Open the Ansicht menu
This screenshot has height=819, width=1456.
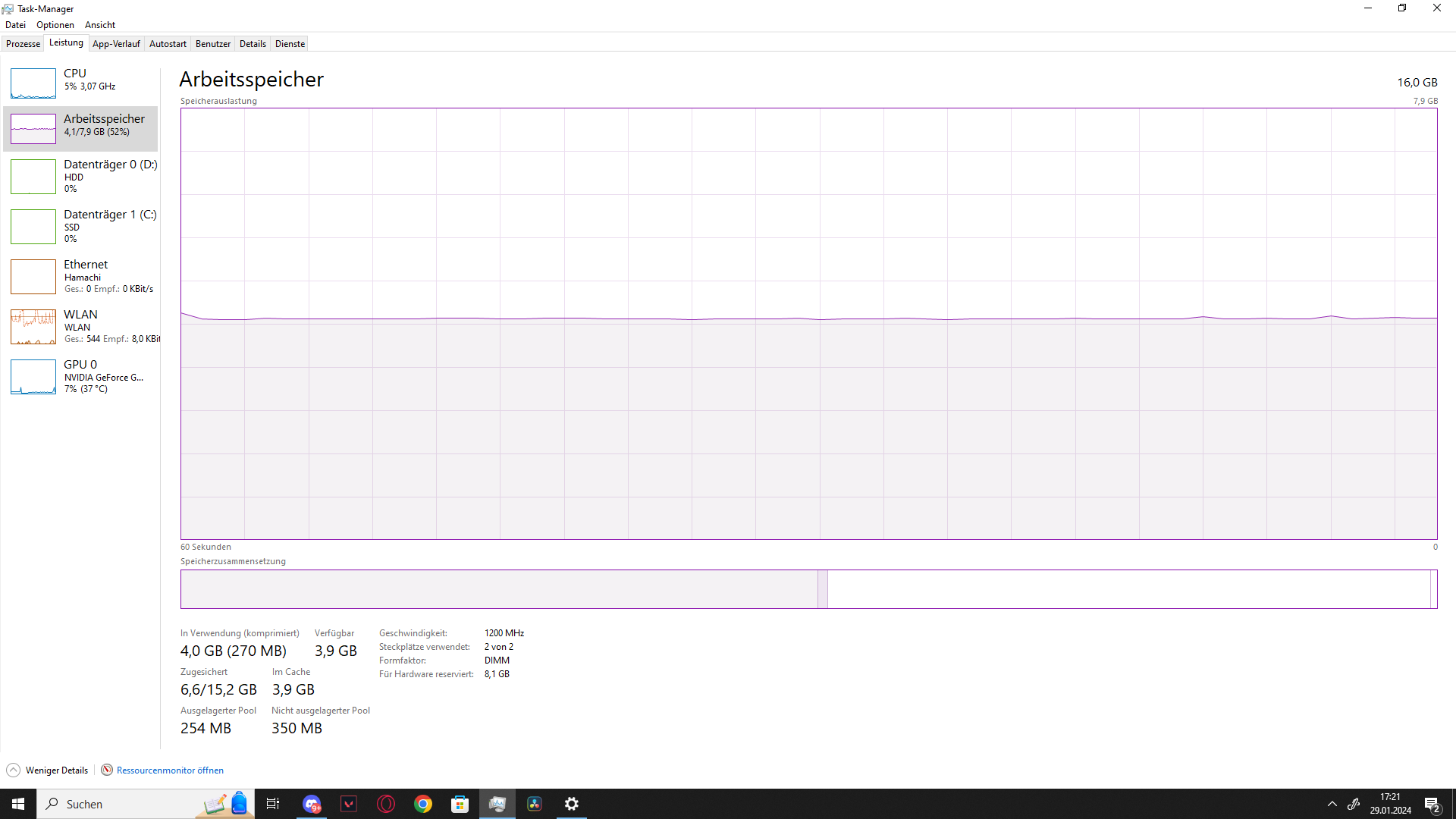pyautogui.click(x=100, y=25)
